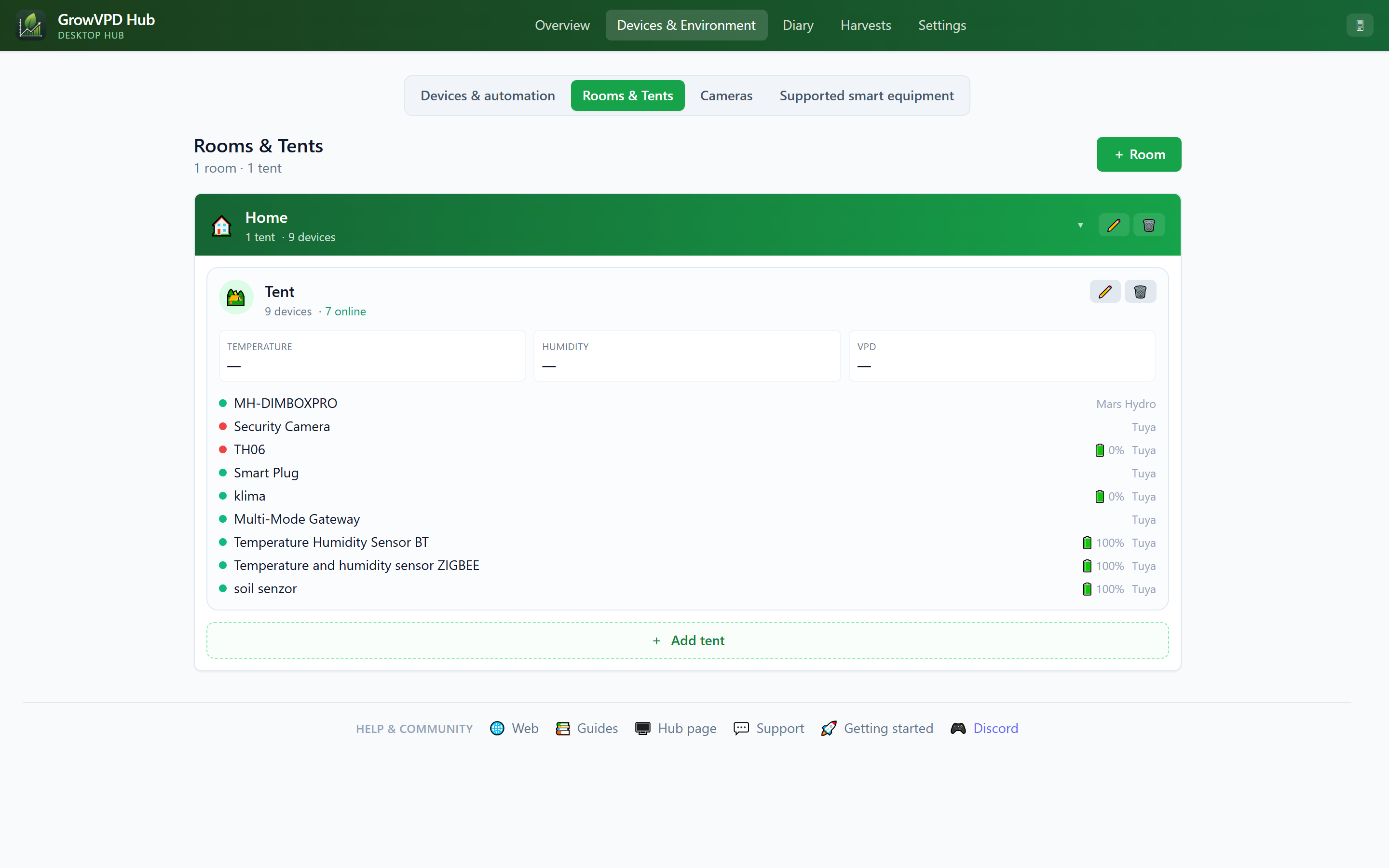The image size is (1389, 868).
Task: Select the Rooms & Tents tab
Action: click(x=627, y=95)
